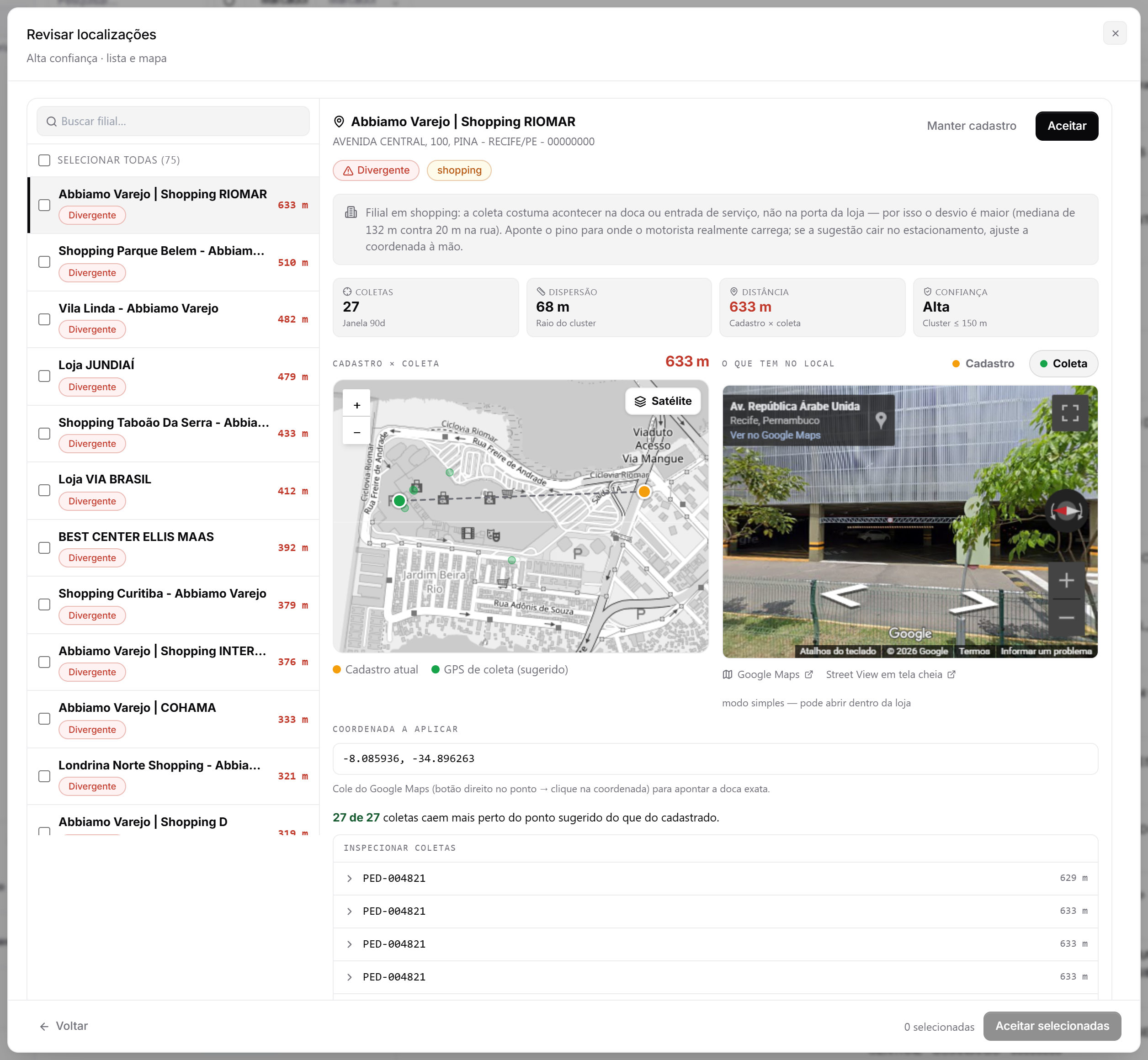Image resolution: width=1148 pixels, height=1060 pixels.
Task: Close the Revisar localizações dialog
Action: pyautogui.click(x=1115, y=33)
